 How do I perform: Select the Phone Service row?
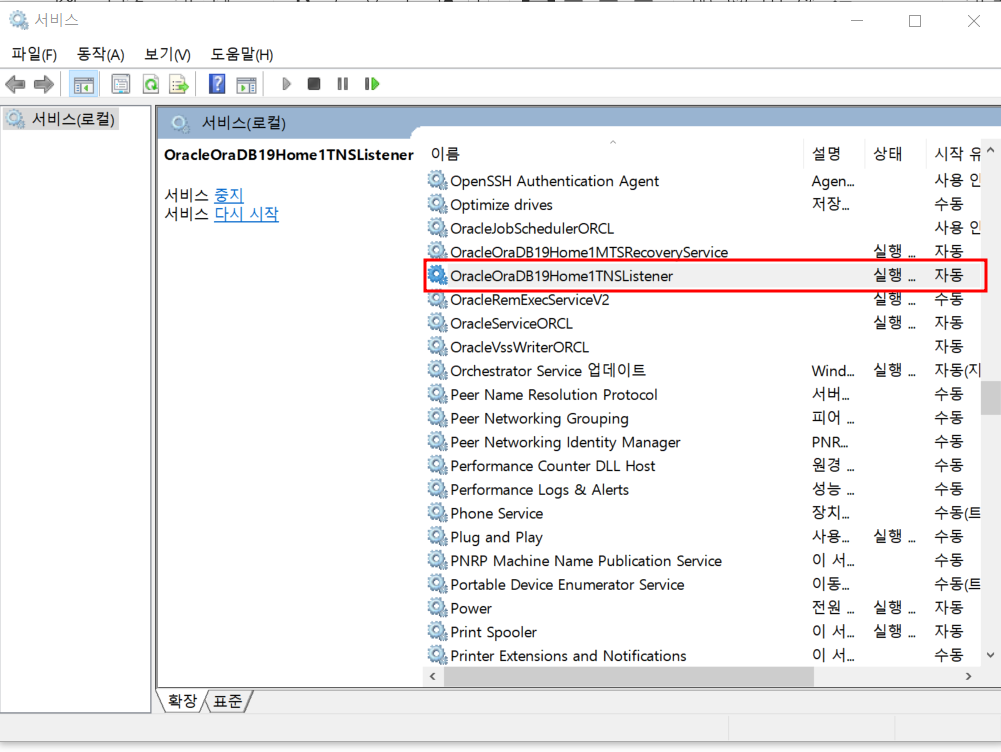(x=703, y=513)
